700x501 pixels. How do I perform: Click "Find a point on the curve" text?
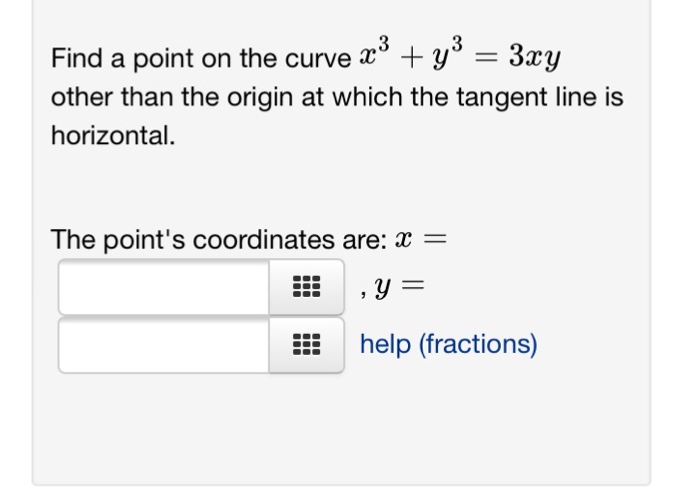(201, 58)
